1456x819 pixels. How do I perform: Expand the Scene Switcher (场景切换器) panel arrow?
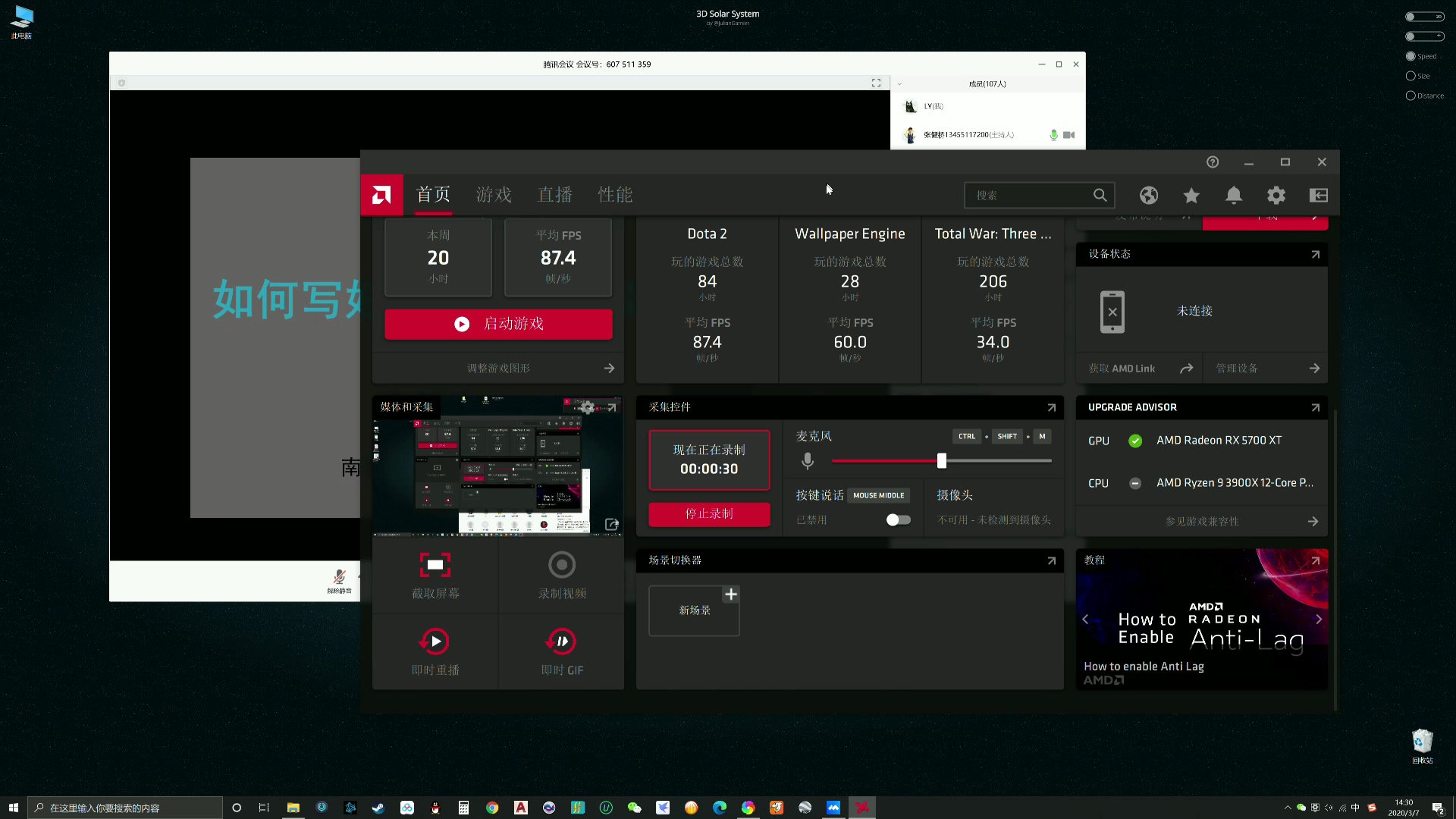[x=1052, y=561]
